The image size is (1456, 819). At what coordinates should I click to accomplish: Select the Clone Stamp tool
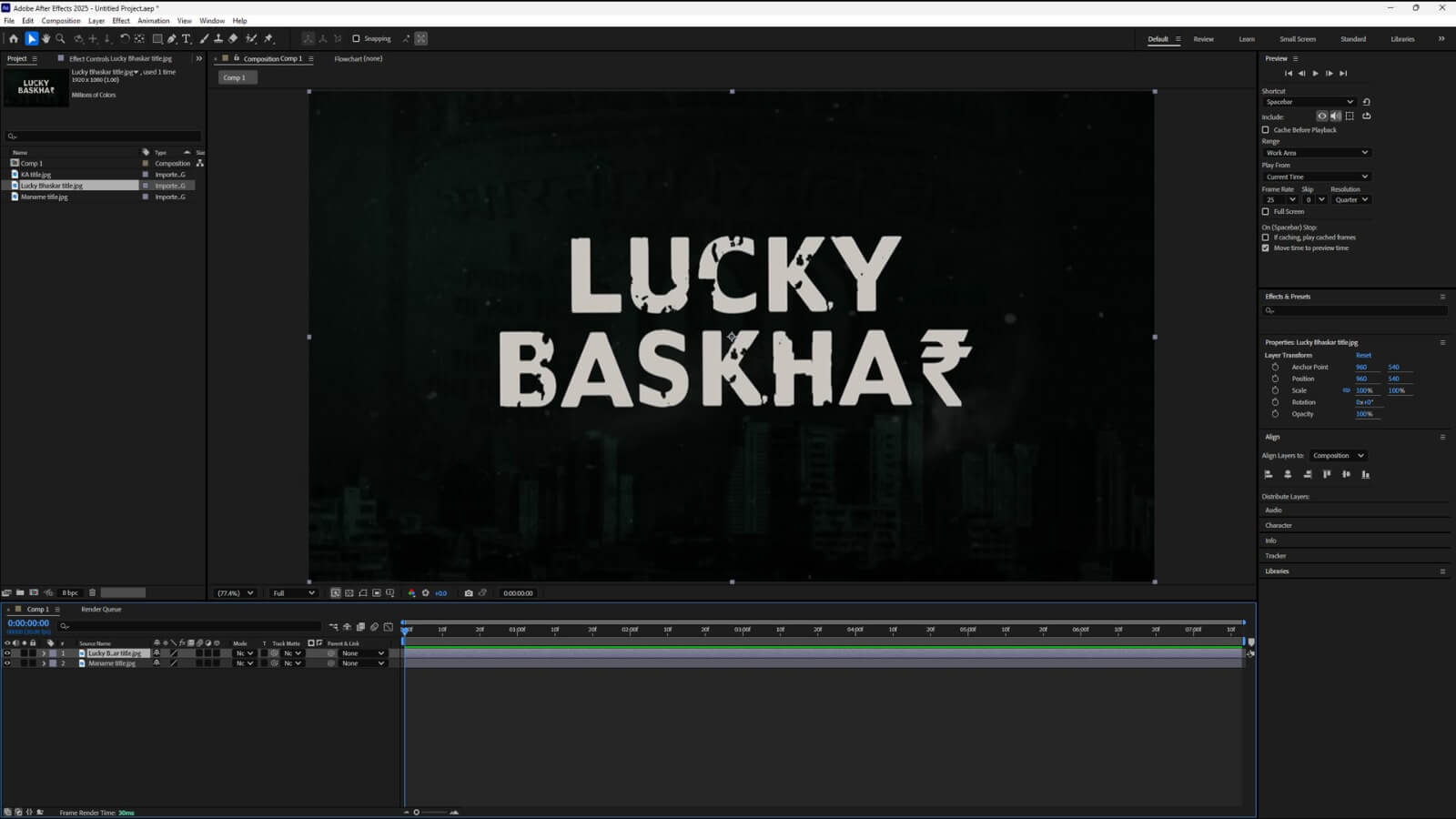coord(218,39)
